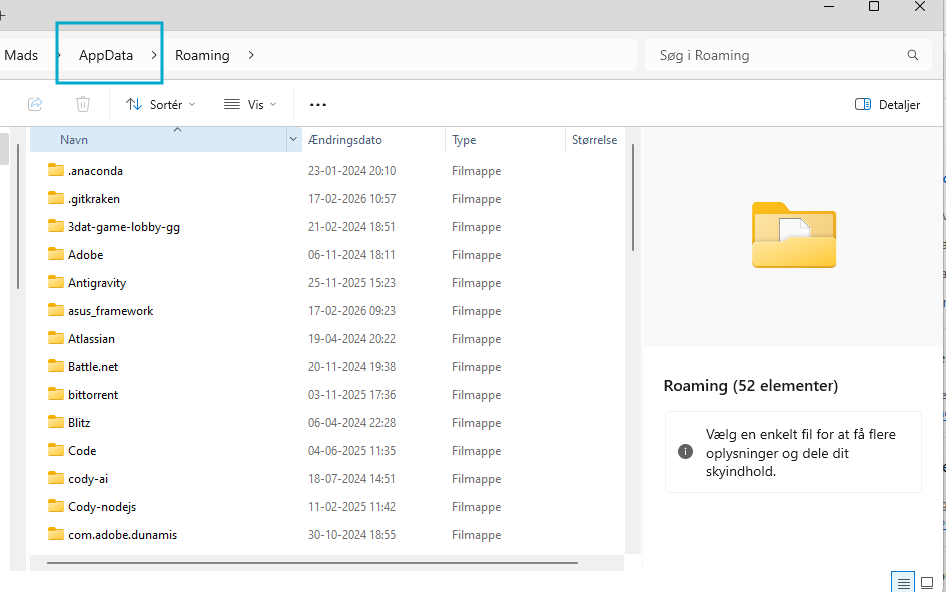The height and width of the screenshot is (592, 946).
Task: Switch to large icons view in the status bar
Action: (x=928, y=581)
